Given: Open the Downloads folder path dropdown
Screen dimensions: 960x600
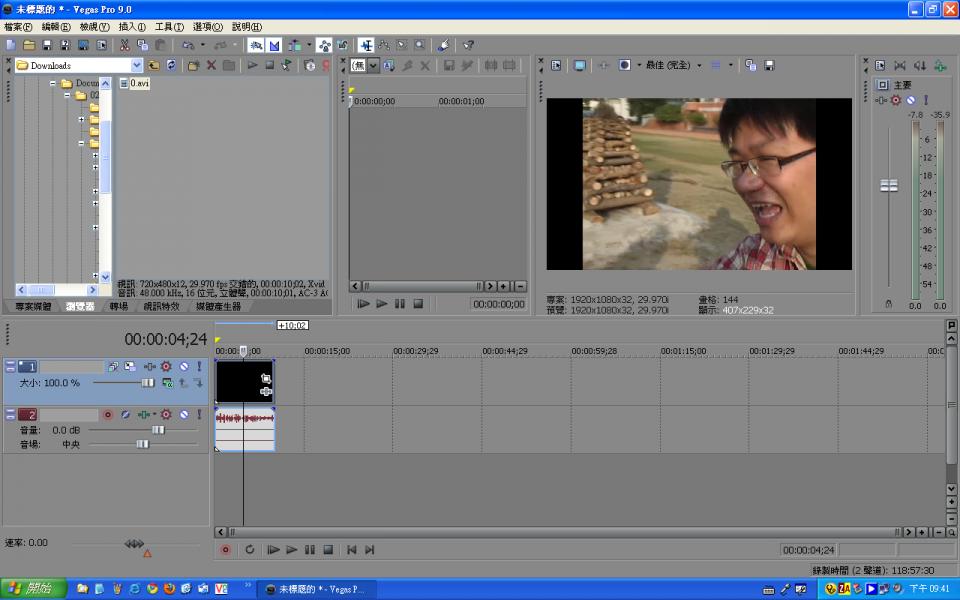Looking at the screenshot, I should click(x=136, y=65).
